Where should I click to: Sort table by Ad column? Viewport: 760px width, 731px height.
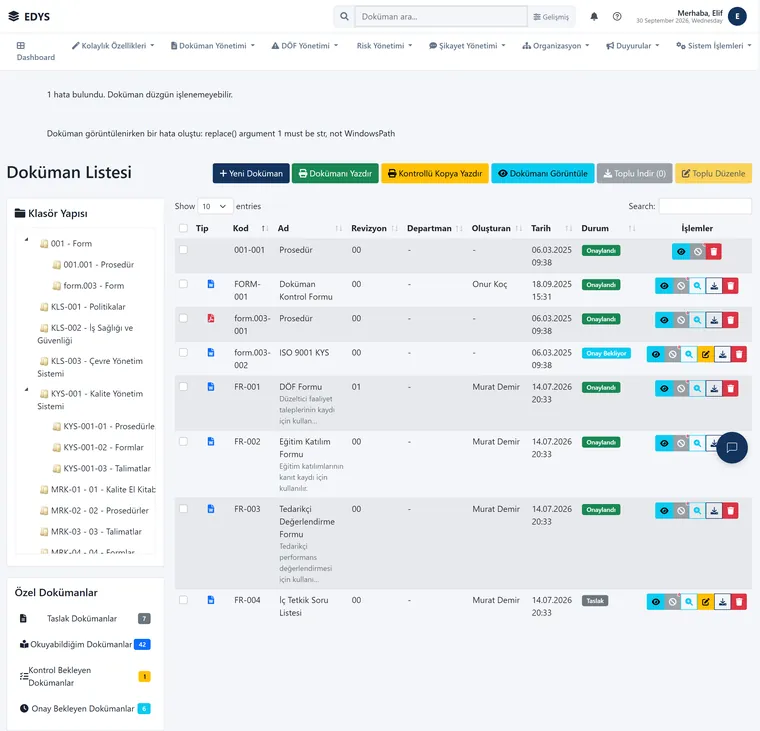click(310, 228)
